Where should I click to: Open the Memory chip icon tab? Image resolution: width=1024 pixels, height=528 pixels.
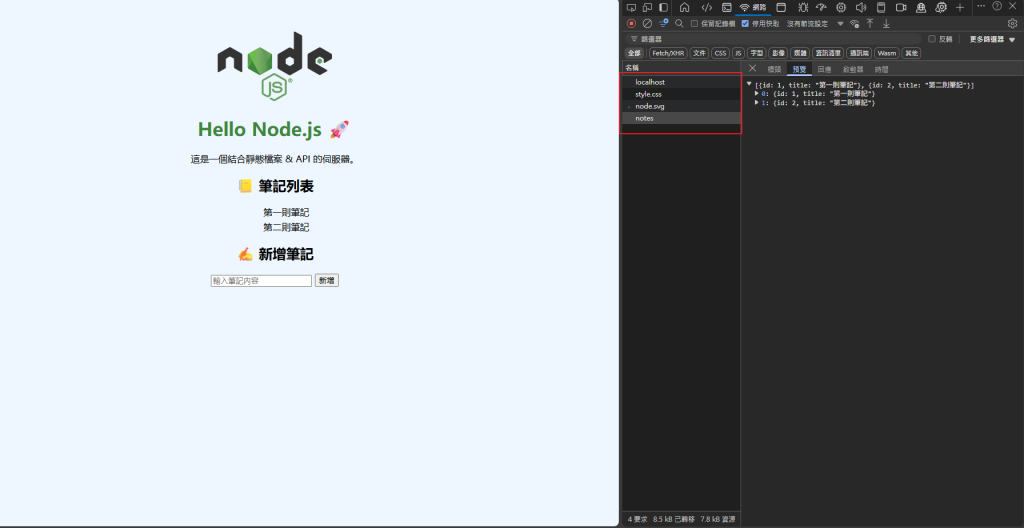[x=841, y=7]
